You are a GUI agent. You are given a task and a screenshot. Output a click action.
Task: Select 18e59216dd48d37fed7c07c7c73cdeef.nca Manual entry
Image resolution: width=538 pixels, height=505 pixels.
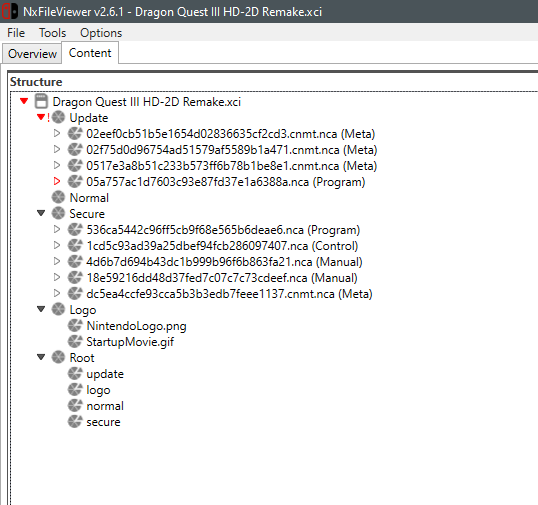(x=222, y=278)
